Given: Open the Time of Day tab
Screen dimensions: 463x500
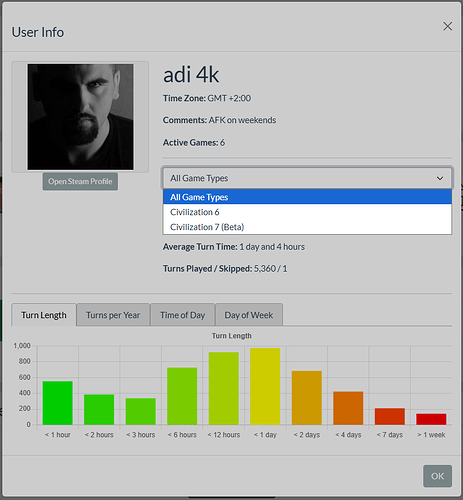Looking at the screenshot, I should [182, 315].
